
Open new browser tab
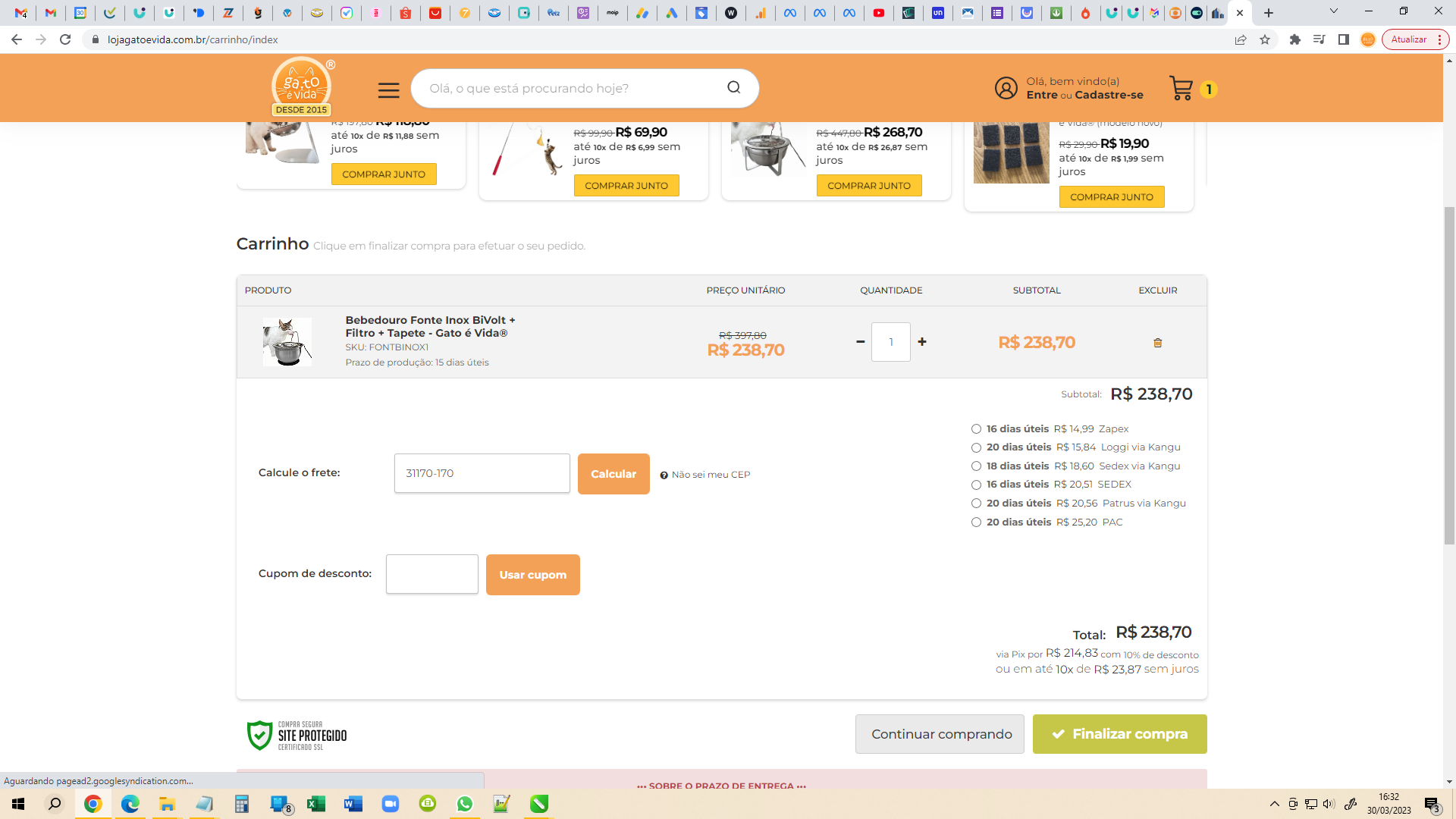tap(1269, 13)
